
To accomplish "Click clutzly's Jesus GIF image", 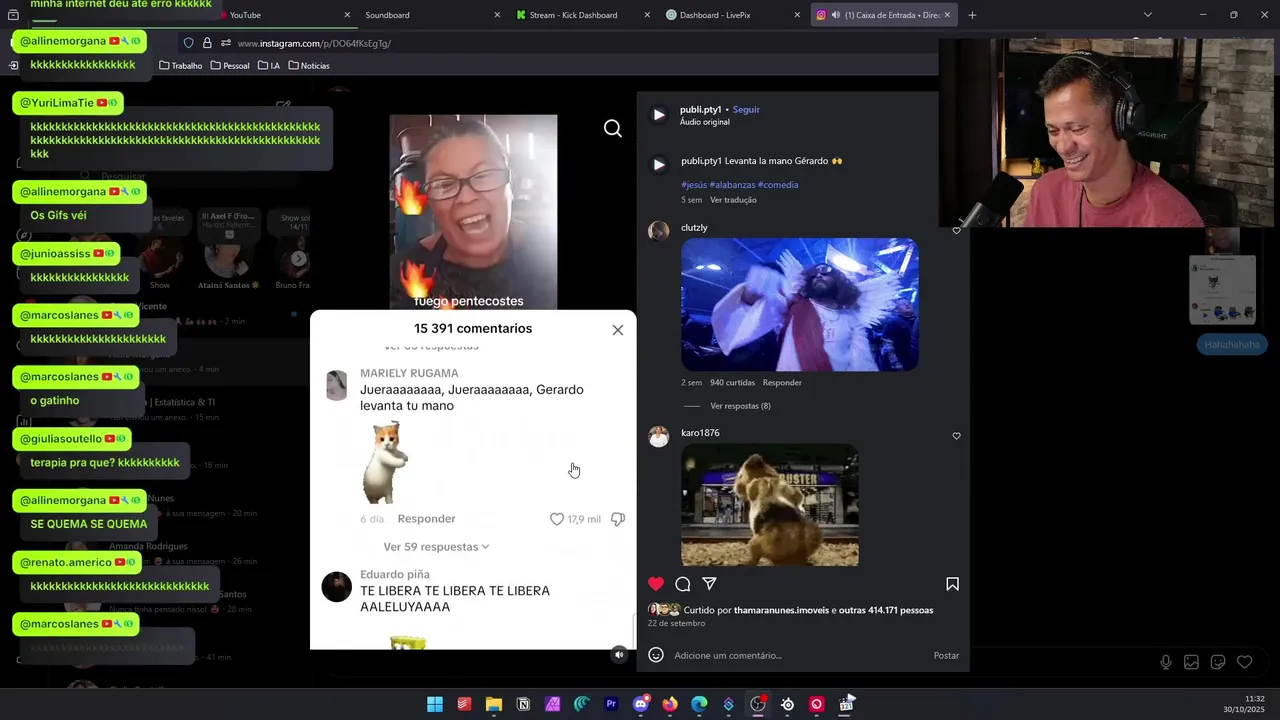I will (x=800, y=304).
